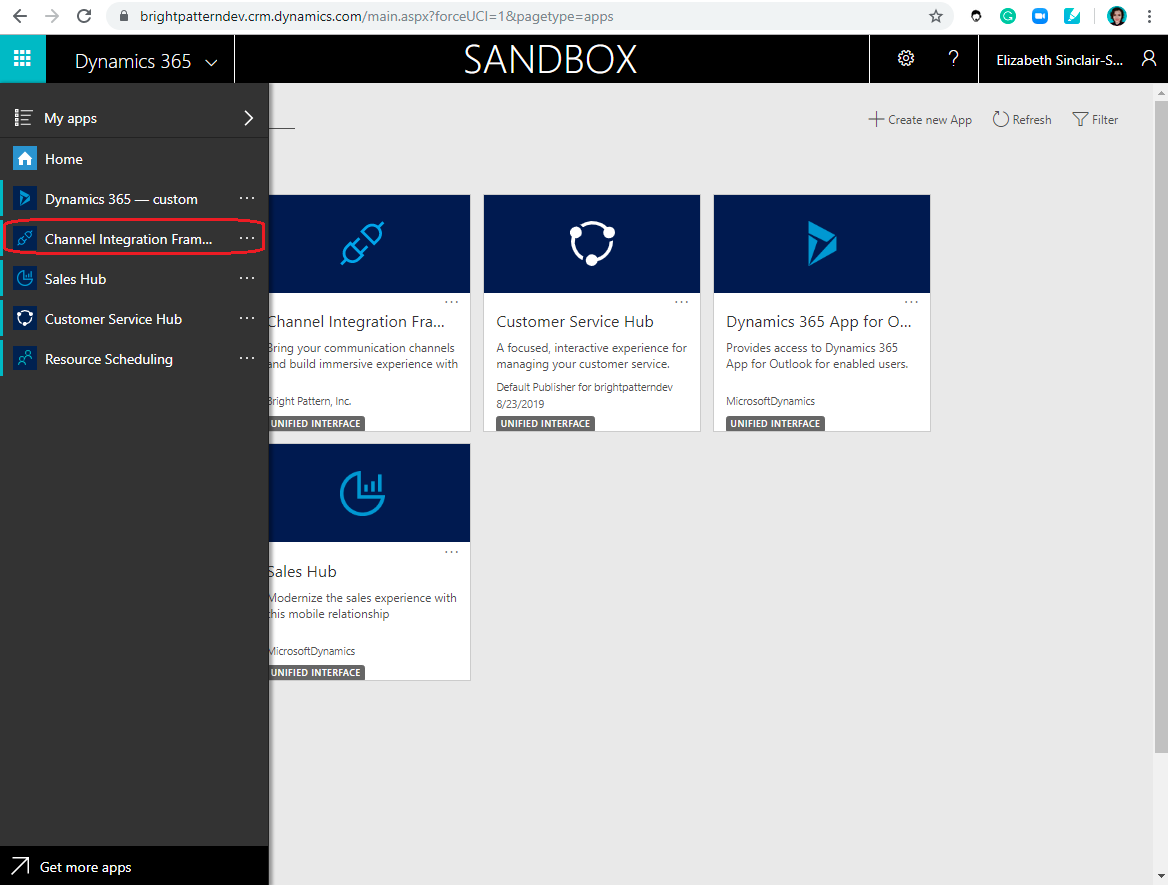Open the Filter button

(1095, 120)
